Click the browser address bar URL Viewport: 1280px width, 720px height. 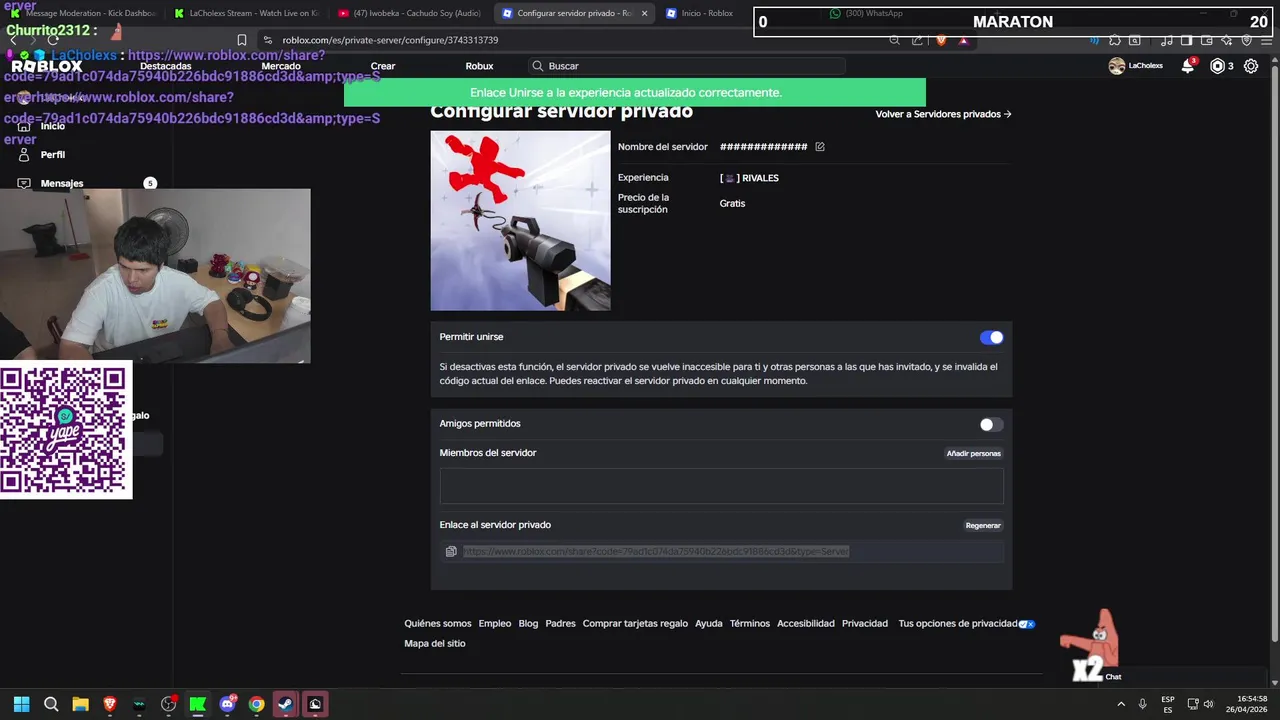coord(390,40)
